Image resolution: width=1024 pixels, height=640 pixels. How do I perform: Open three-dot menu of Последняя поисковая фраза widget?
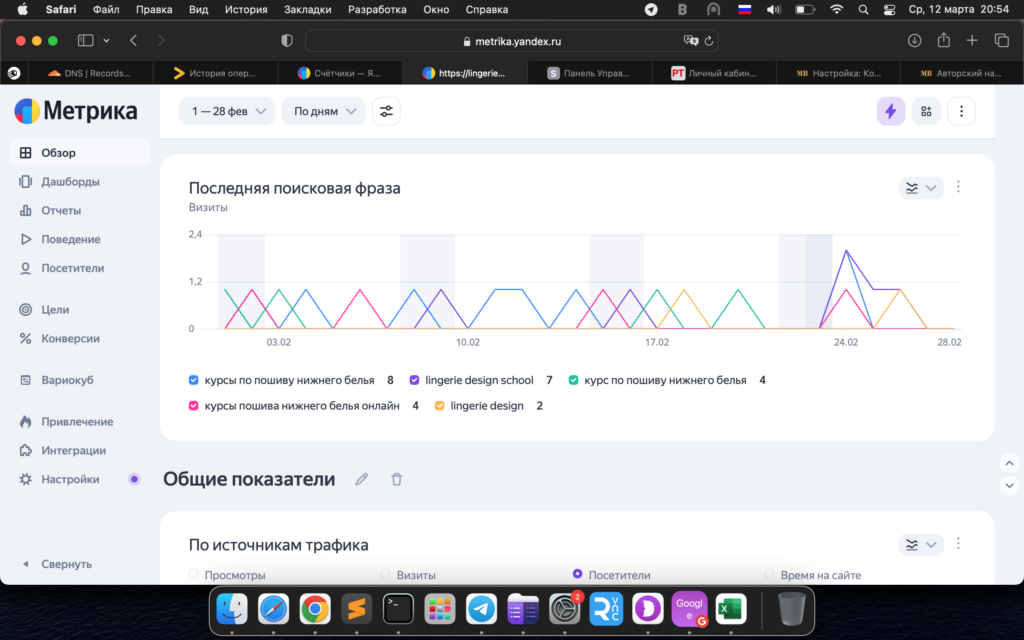click(x=958, y=187)
